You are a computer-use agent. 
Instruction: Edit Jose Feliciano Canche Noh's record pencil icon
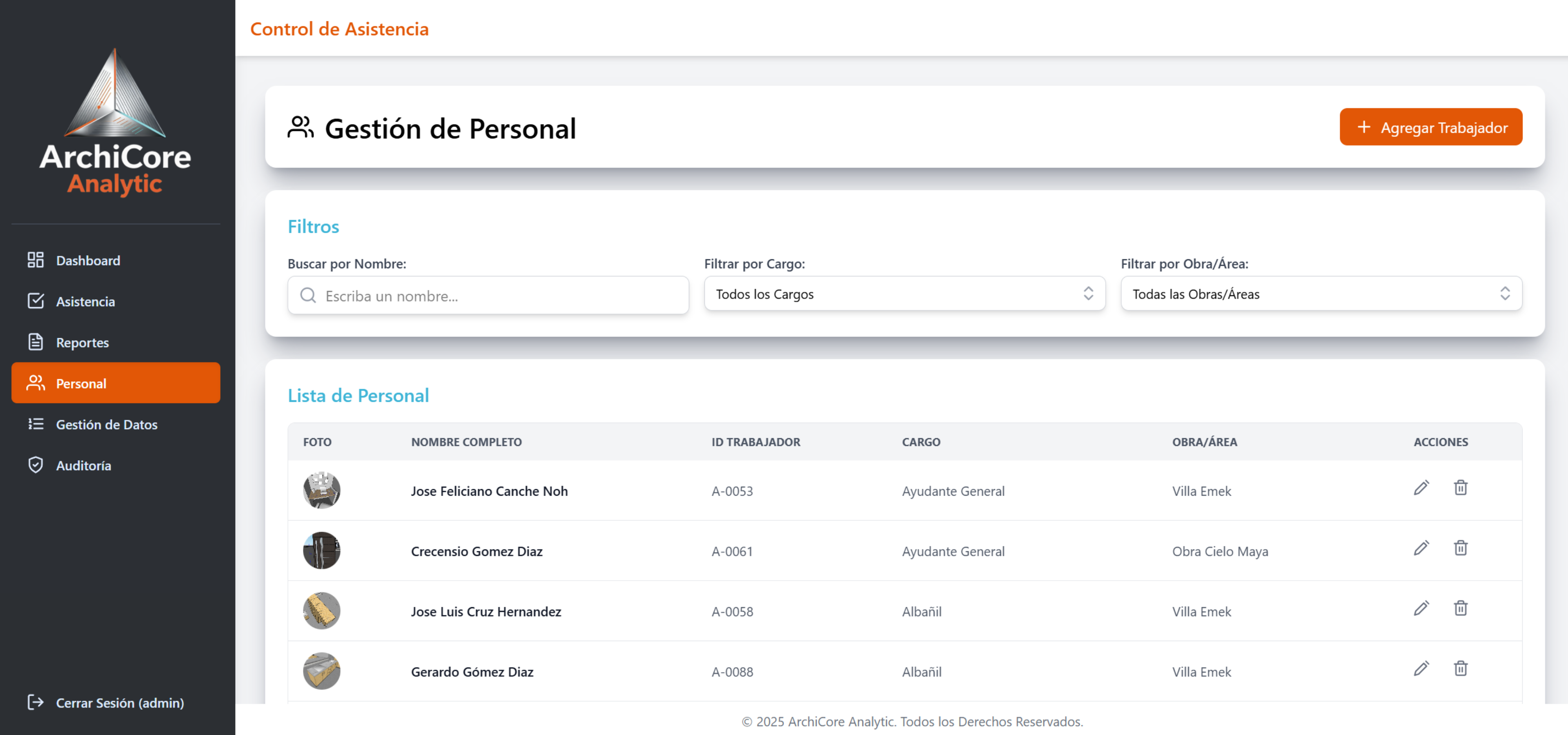1421,488
